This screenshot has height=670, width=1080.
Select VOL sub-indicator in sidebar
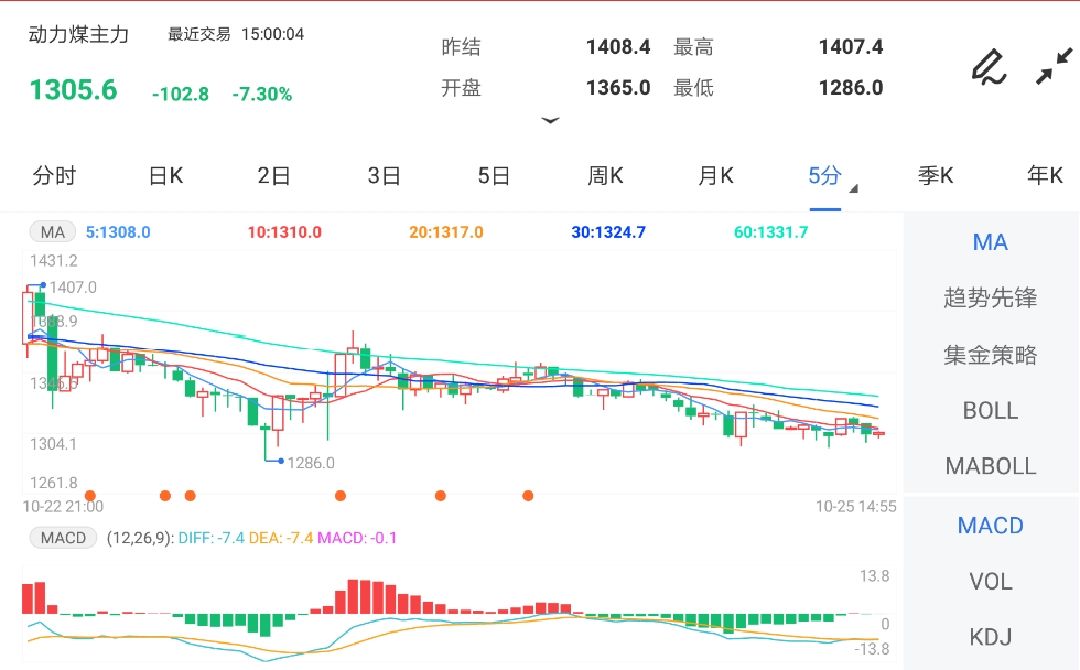click(990, 582)
